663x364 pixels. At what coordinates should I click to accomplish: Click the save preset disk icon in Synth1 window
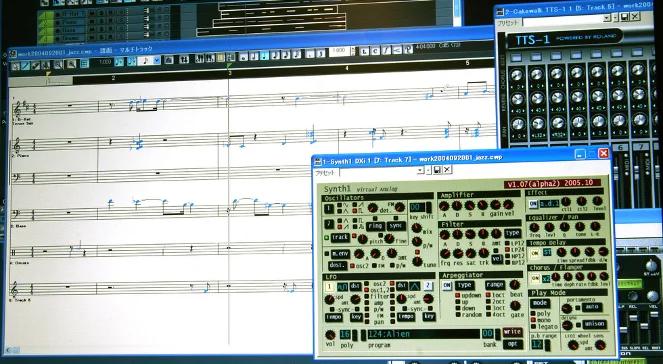pos(438,170)
